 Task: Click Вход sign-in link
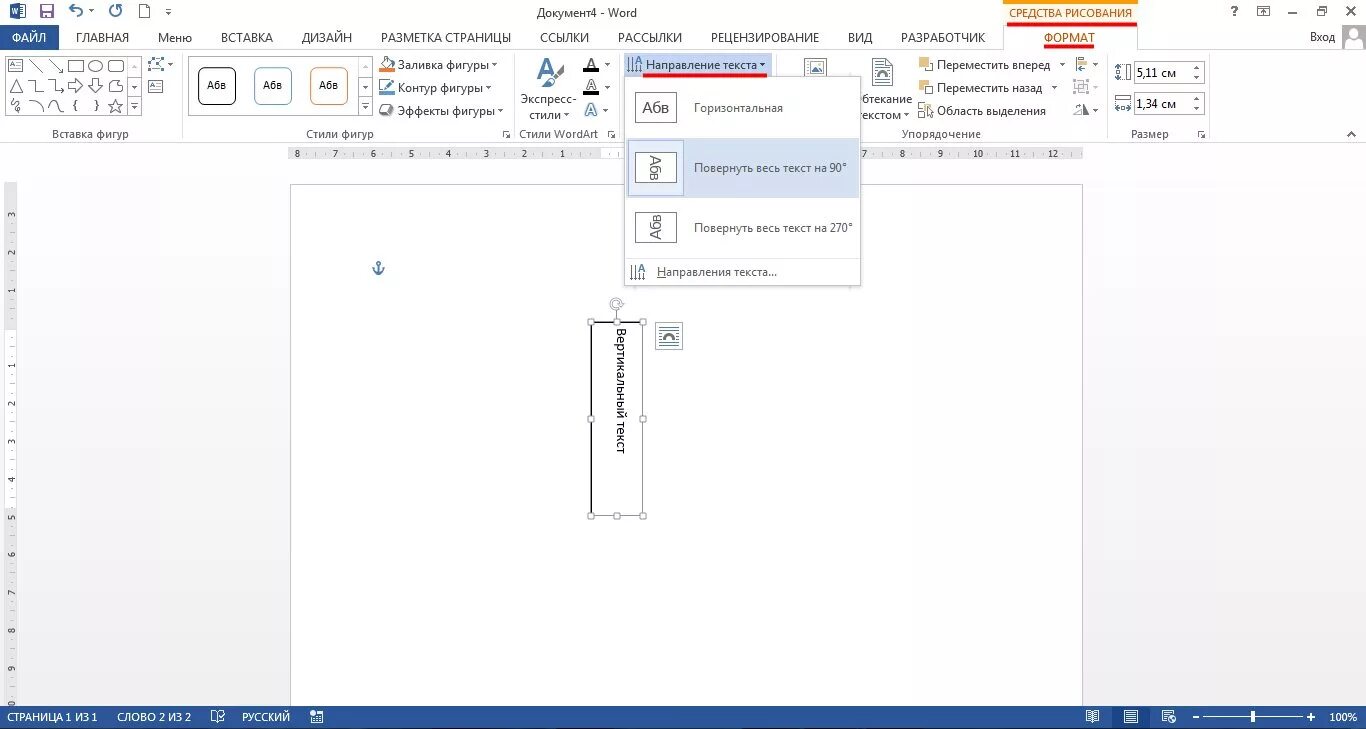(x=1322, y=37)
